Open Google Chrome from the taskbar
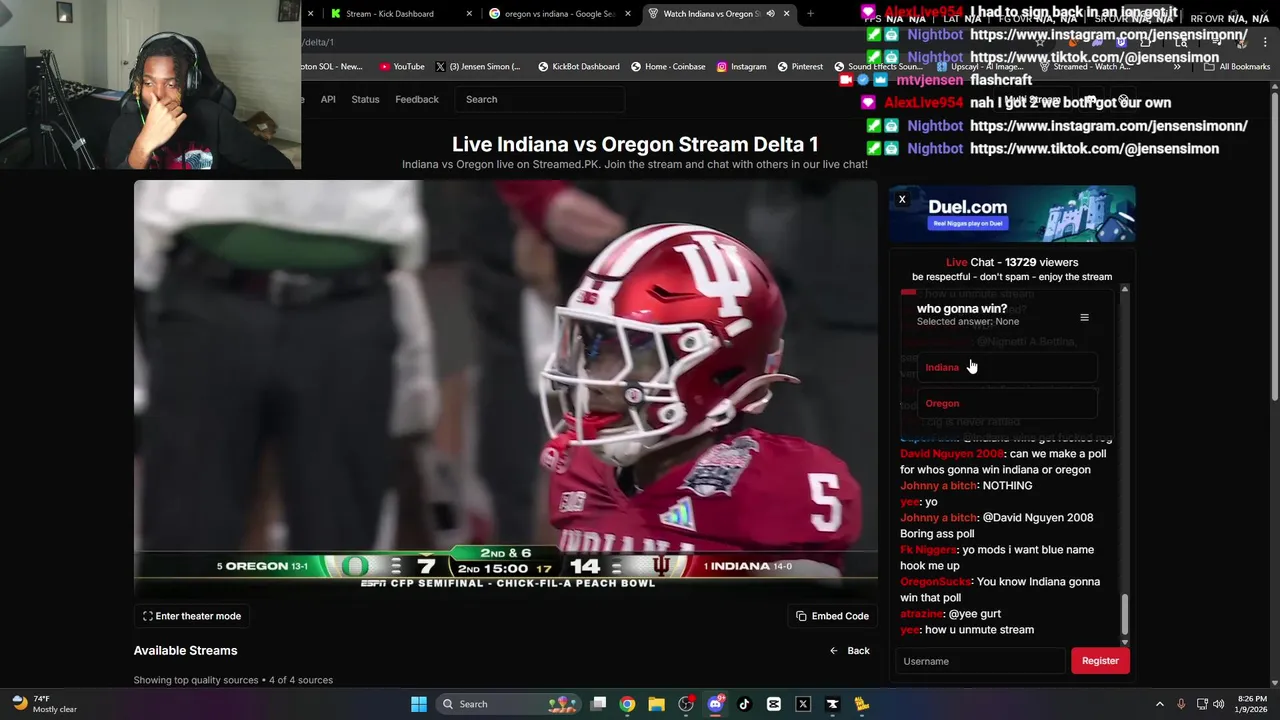 (x=627, y=704)
